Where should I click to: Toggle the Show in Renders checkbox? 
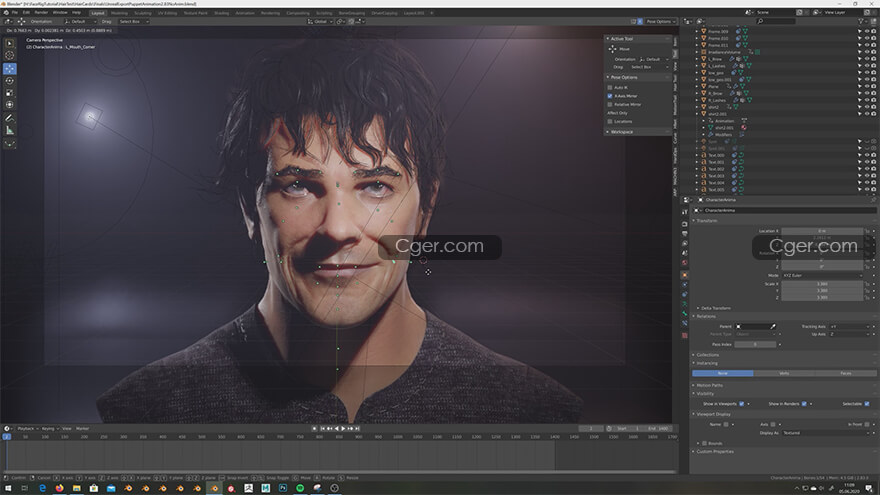click(804, 404)
